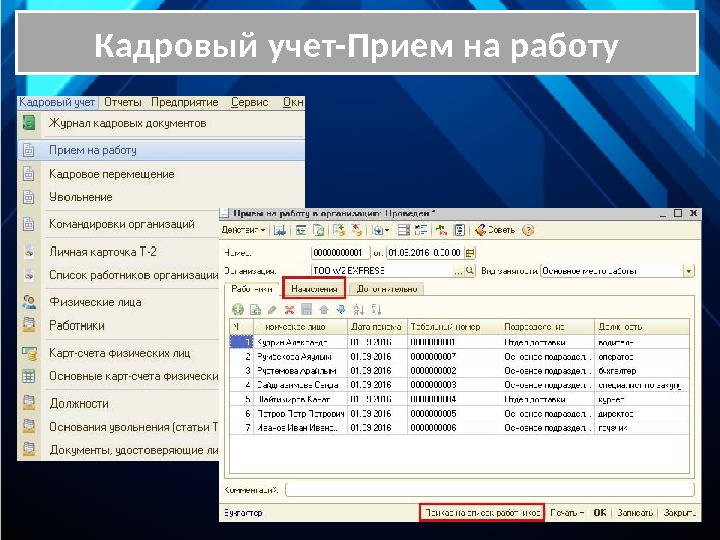This screenshot has height=540, width=720.
Task: Click the Дата приема column header
Action: [x=377, y=327]
